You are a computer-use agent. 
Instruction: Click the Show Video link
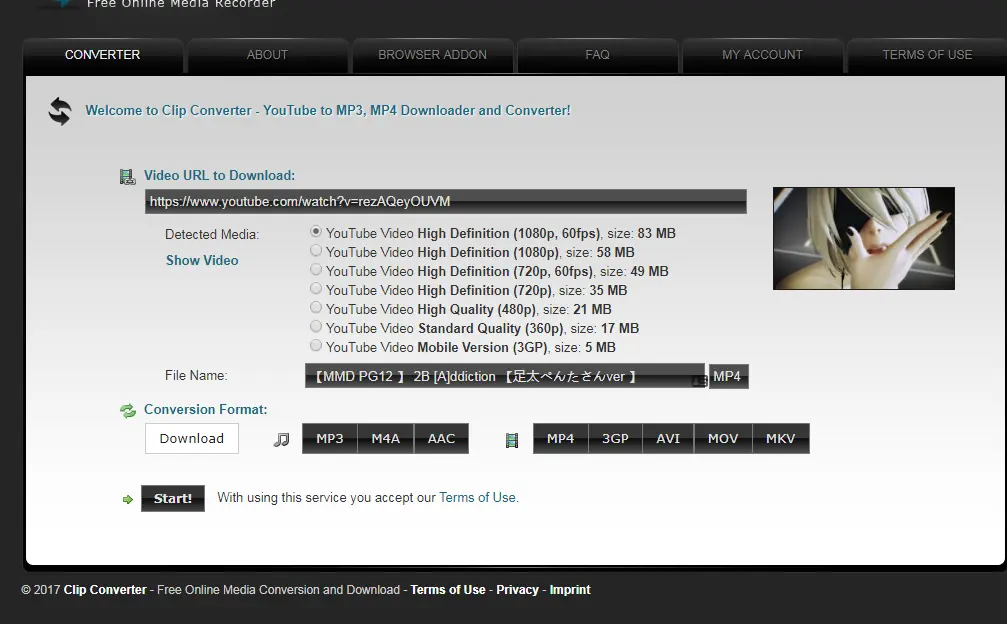pos(202,261)
